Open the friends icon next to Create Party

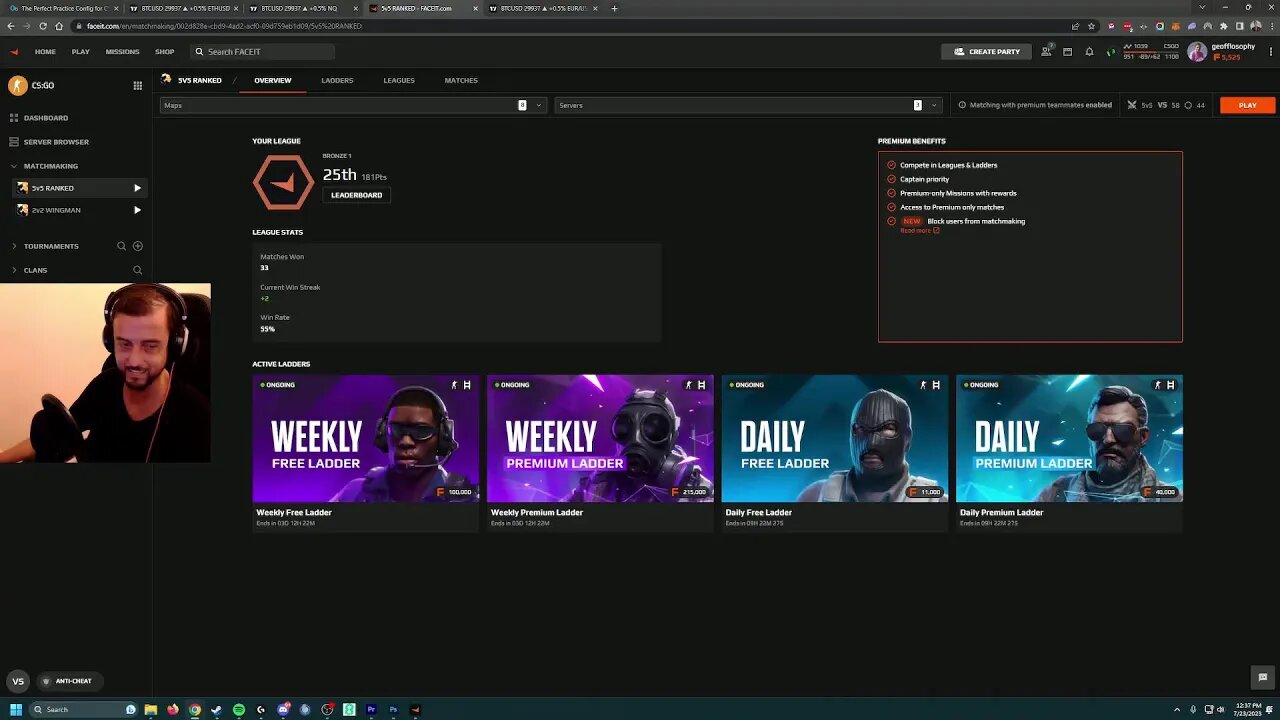click(1046, 51)
